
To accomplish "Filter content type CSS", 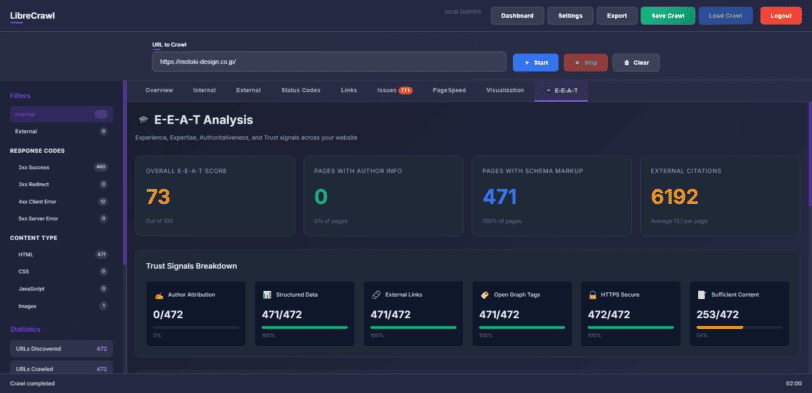I will click(x=61, y=271).
